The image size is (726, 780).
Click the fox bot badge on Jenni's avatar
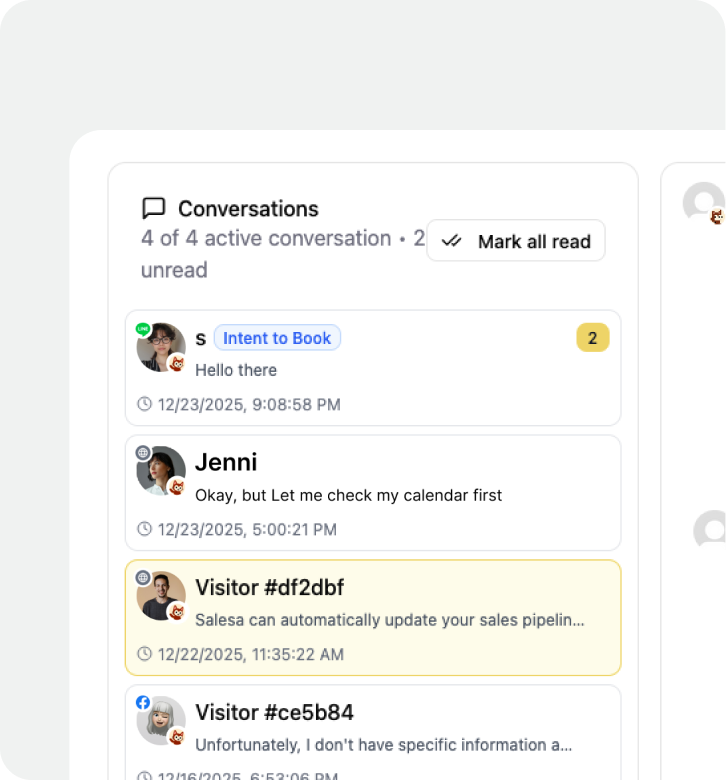click(178, 487)
